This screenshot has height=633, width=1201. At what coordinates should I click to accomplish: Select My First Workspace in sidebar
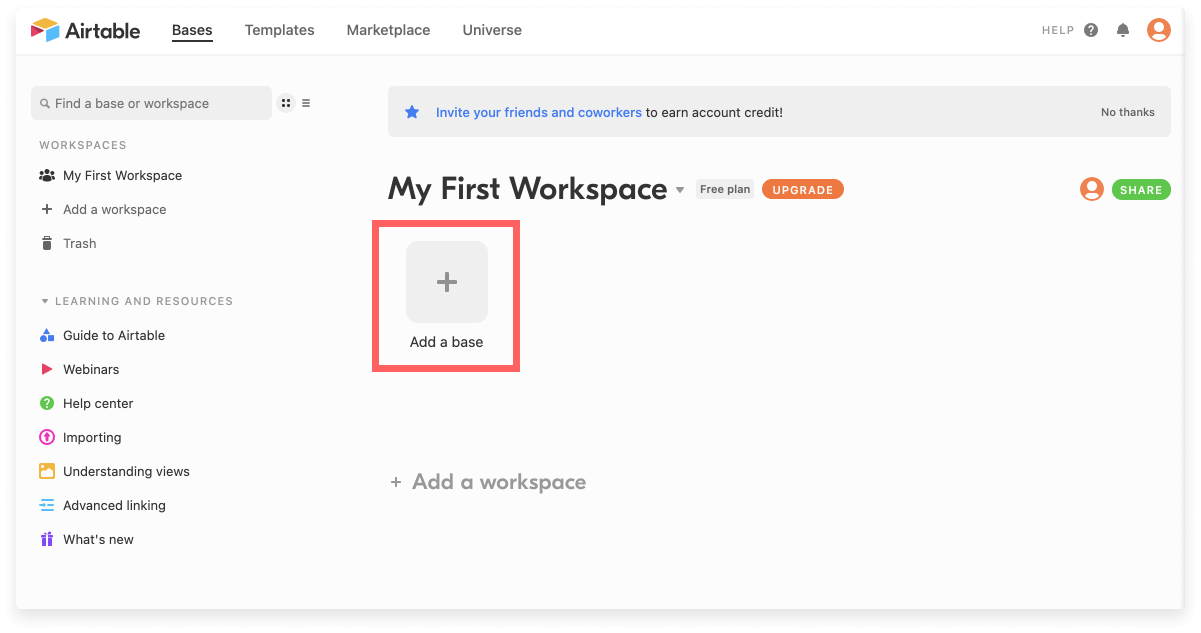coord(122,175)
